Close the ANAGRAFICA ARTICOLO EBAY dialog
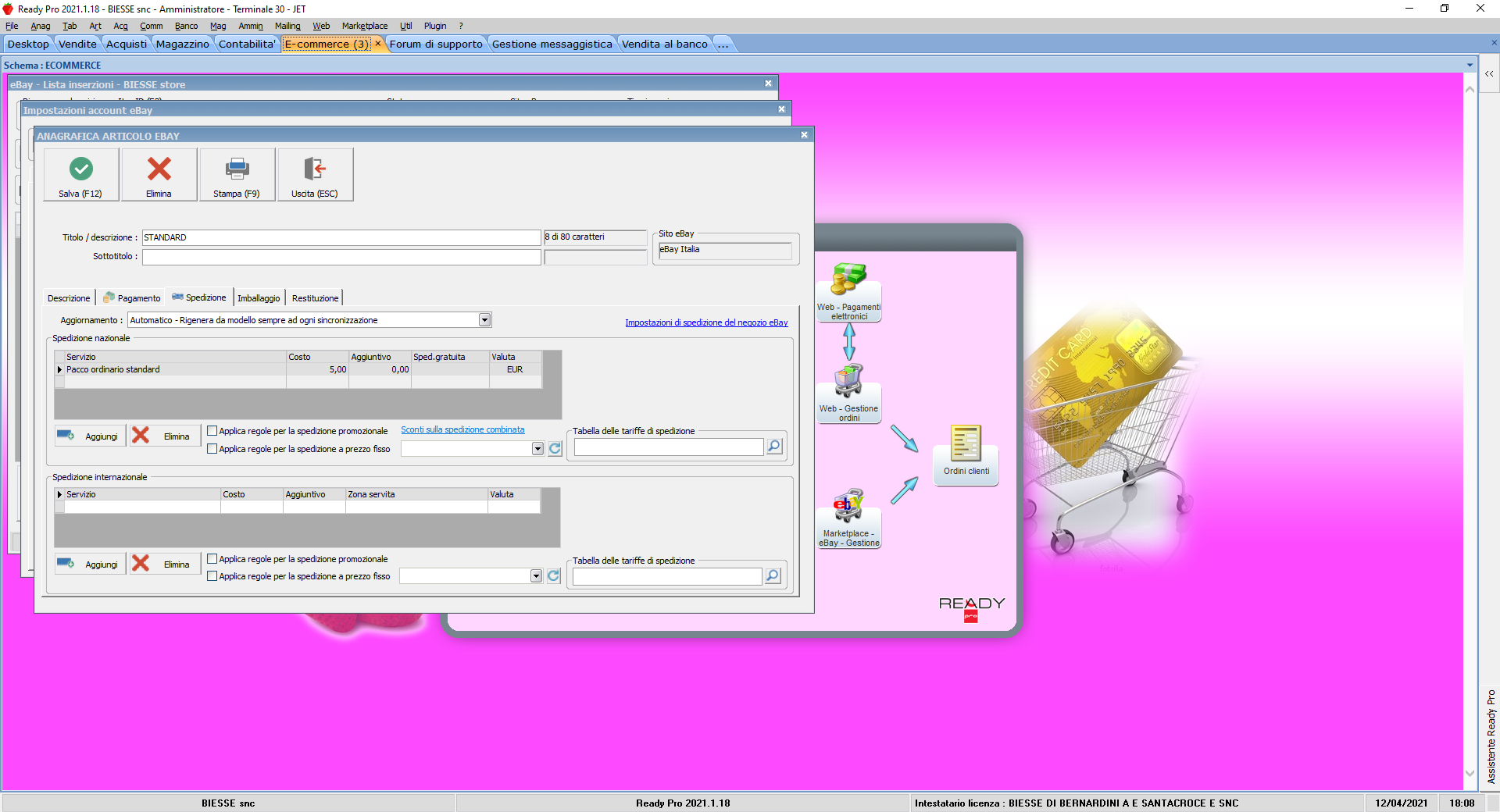This screenshot has width=1500, height=812. pos(804,135)
